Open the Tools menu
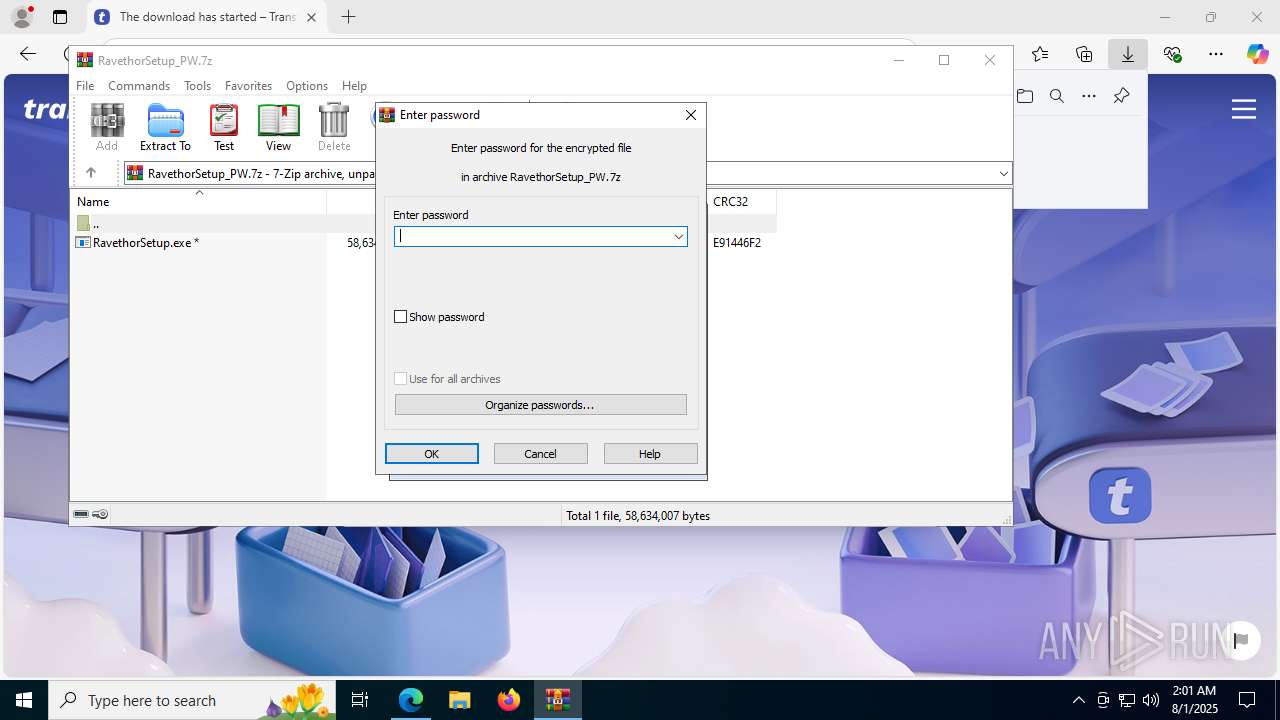1280x720 pixels. pyautogui.click(x=197, y=86)
